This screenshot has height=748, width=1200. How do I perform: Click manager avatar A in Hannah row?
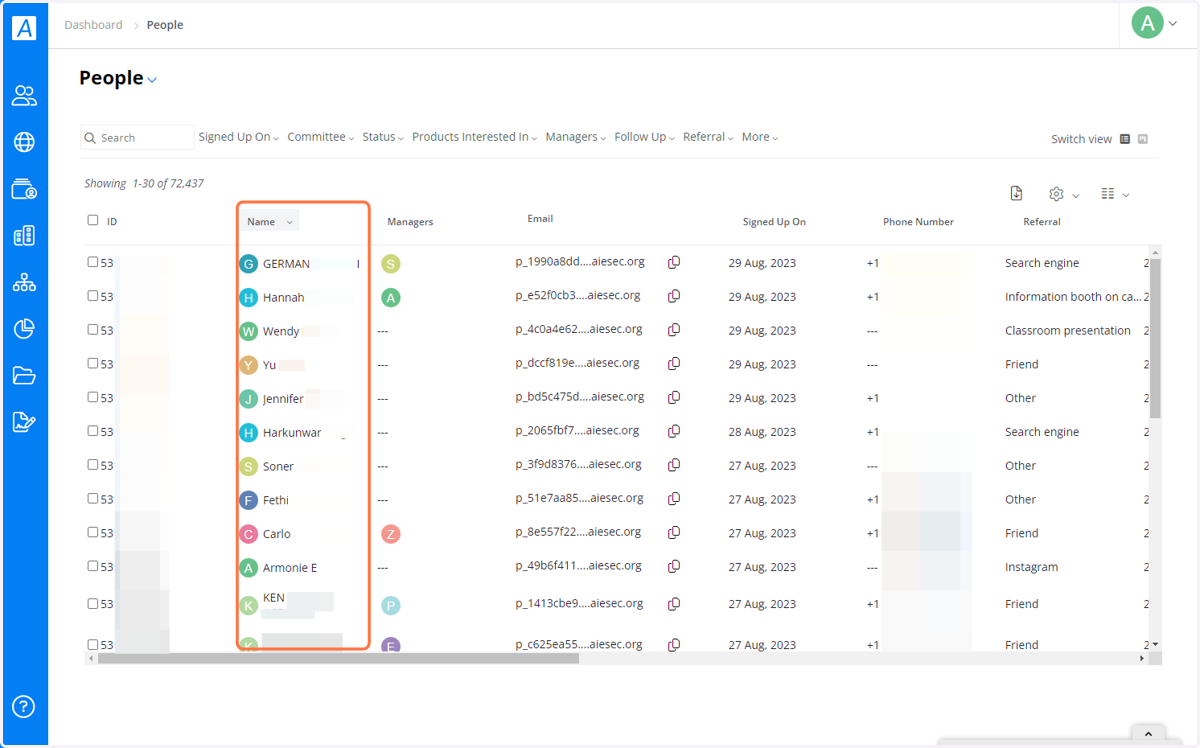(391, 297)
